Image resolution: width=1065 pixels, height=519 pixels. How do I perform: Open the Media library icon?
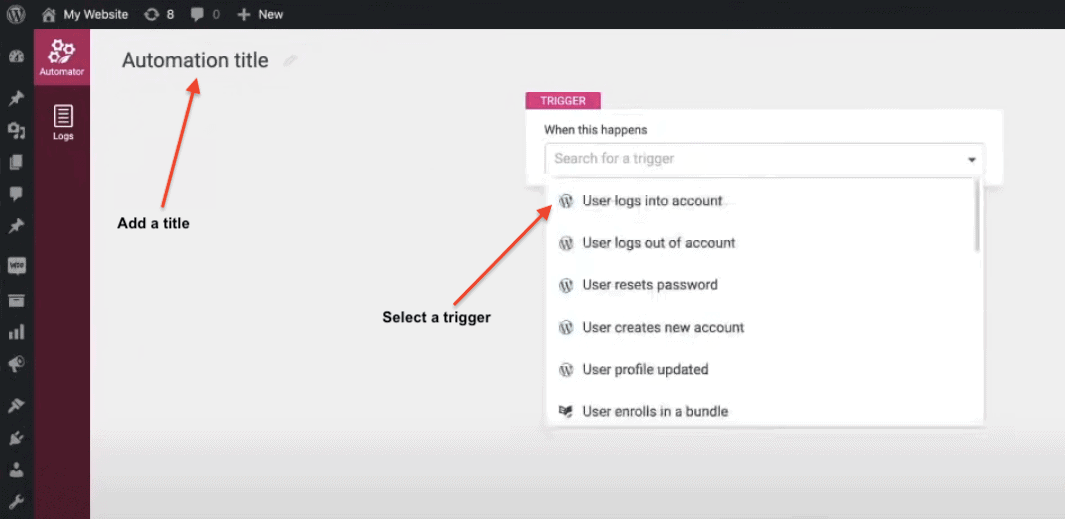(16, 131)
